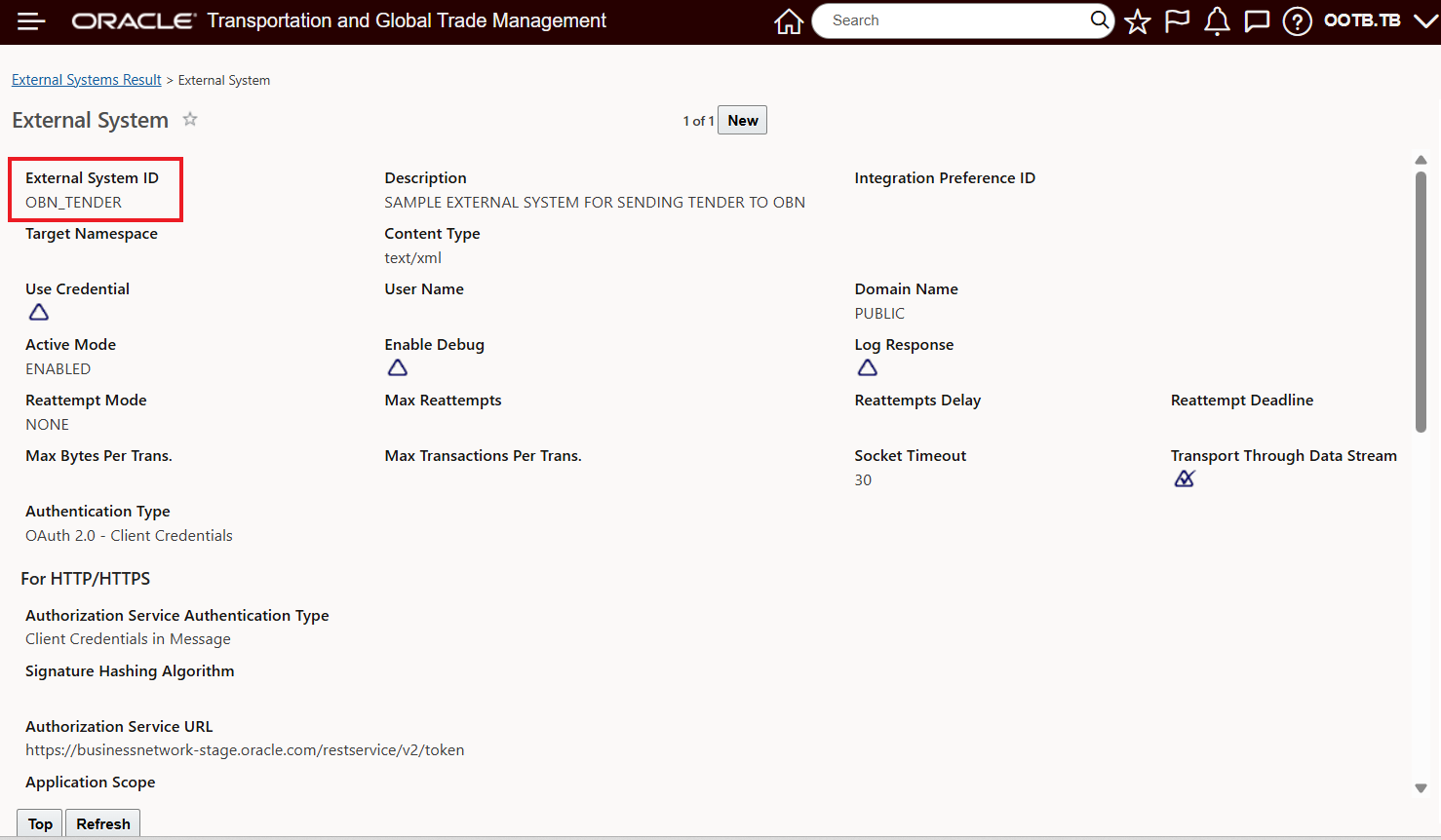The height and width of the screenshot is (840, 1441).
Task: Click the Max Transactions Per Trans. label
Action: [x=483, y=456]
